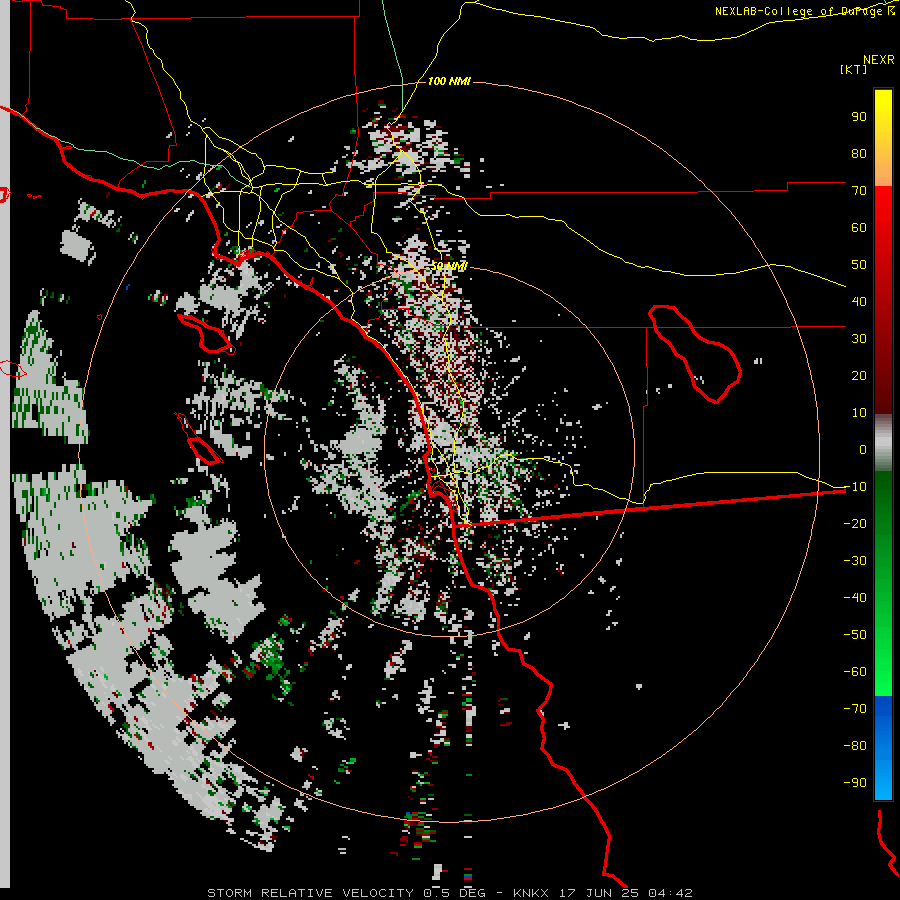Click the "17 JUN 25" date in caption

tap(599, 893)
